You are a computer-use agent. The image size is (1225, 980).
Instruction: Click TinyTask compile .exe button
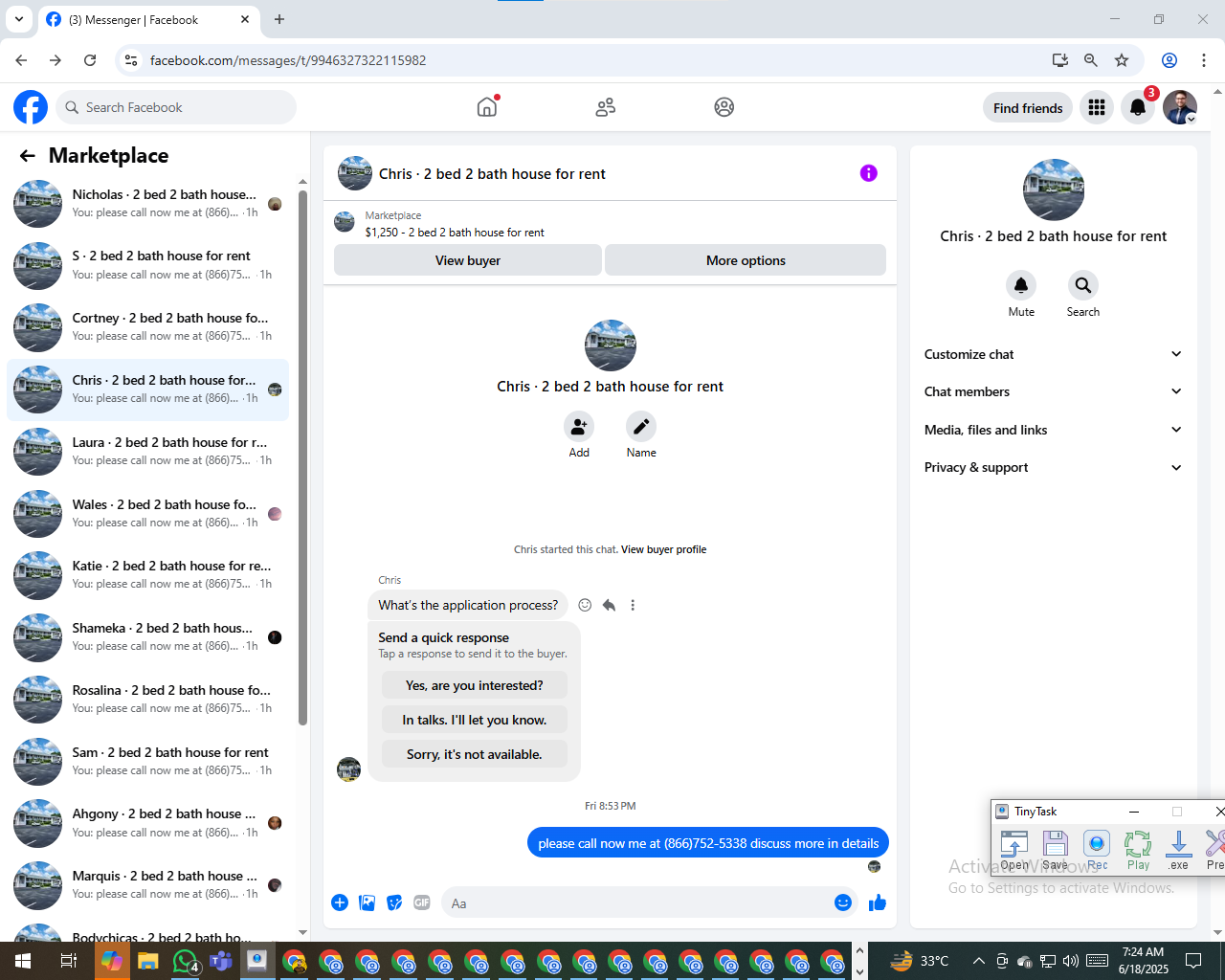pos(1179,850)
